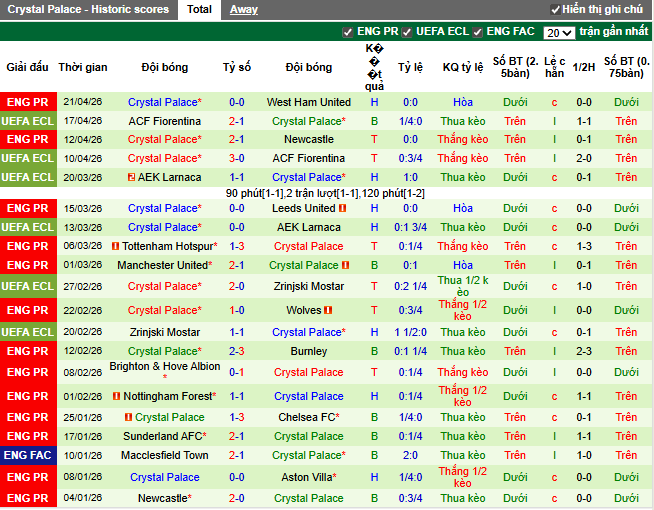Select the Total tab

click(x=199, y=9)
